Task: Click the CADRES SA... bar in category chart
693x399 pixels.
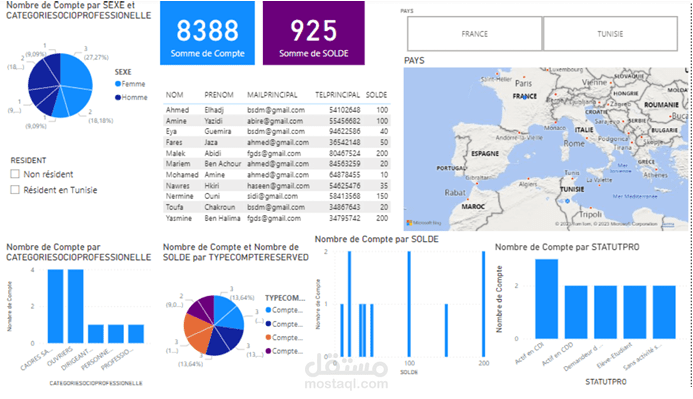Action: [56, 306]
